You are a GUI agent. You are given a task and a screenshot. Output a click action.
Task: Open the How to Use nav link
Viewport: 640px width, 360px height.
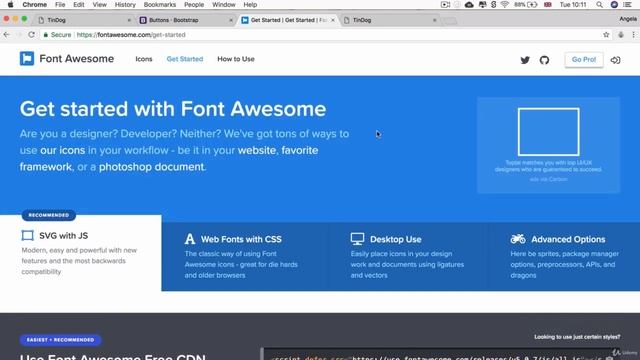236,59
